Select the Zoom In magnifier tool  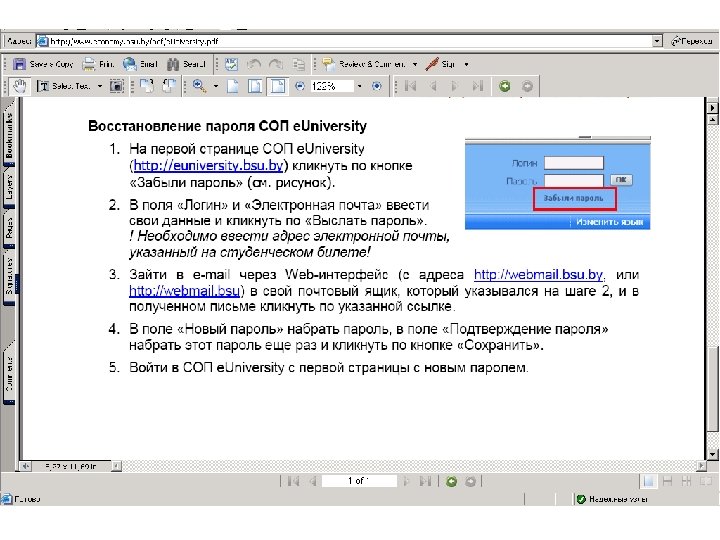pyautogui.click(x=199, y=86)
